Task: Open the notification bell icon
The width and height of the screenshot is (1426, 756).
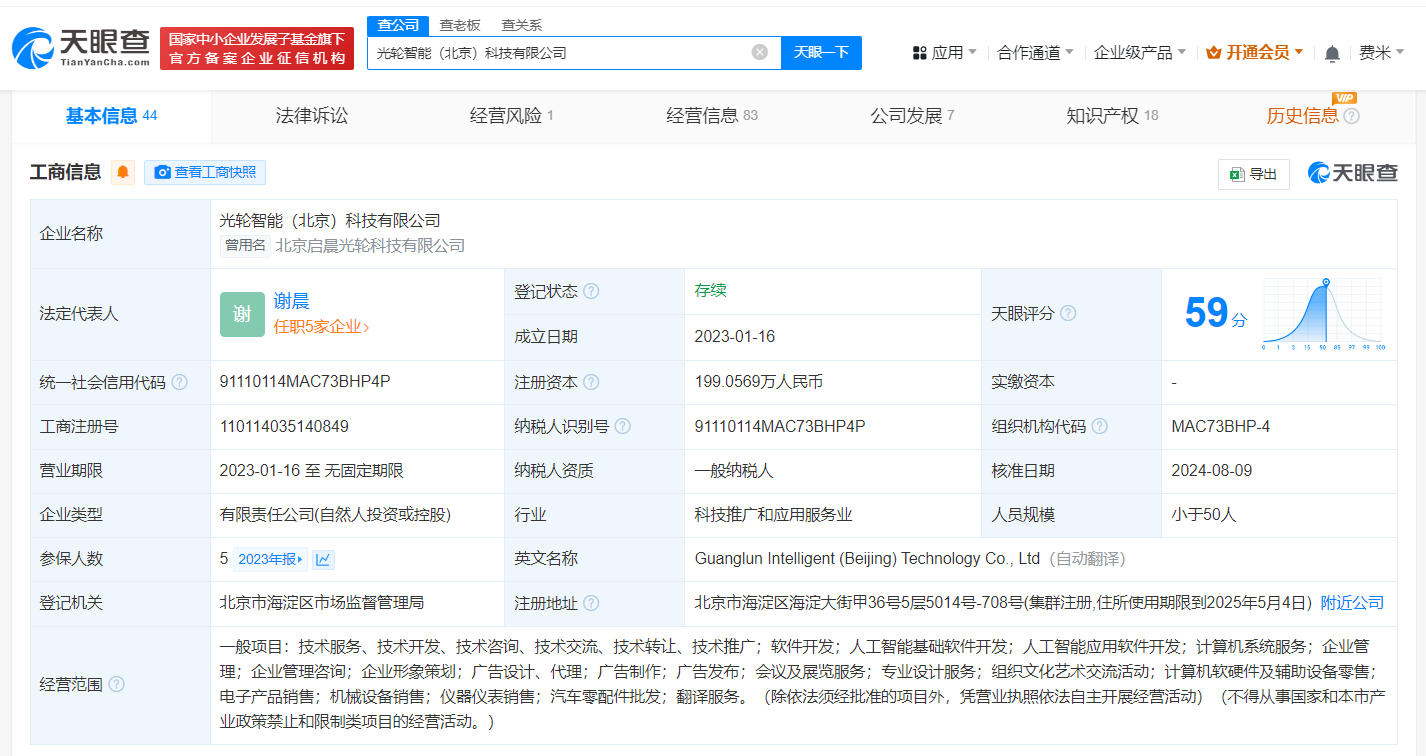Action: [1331, 52]
